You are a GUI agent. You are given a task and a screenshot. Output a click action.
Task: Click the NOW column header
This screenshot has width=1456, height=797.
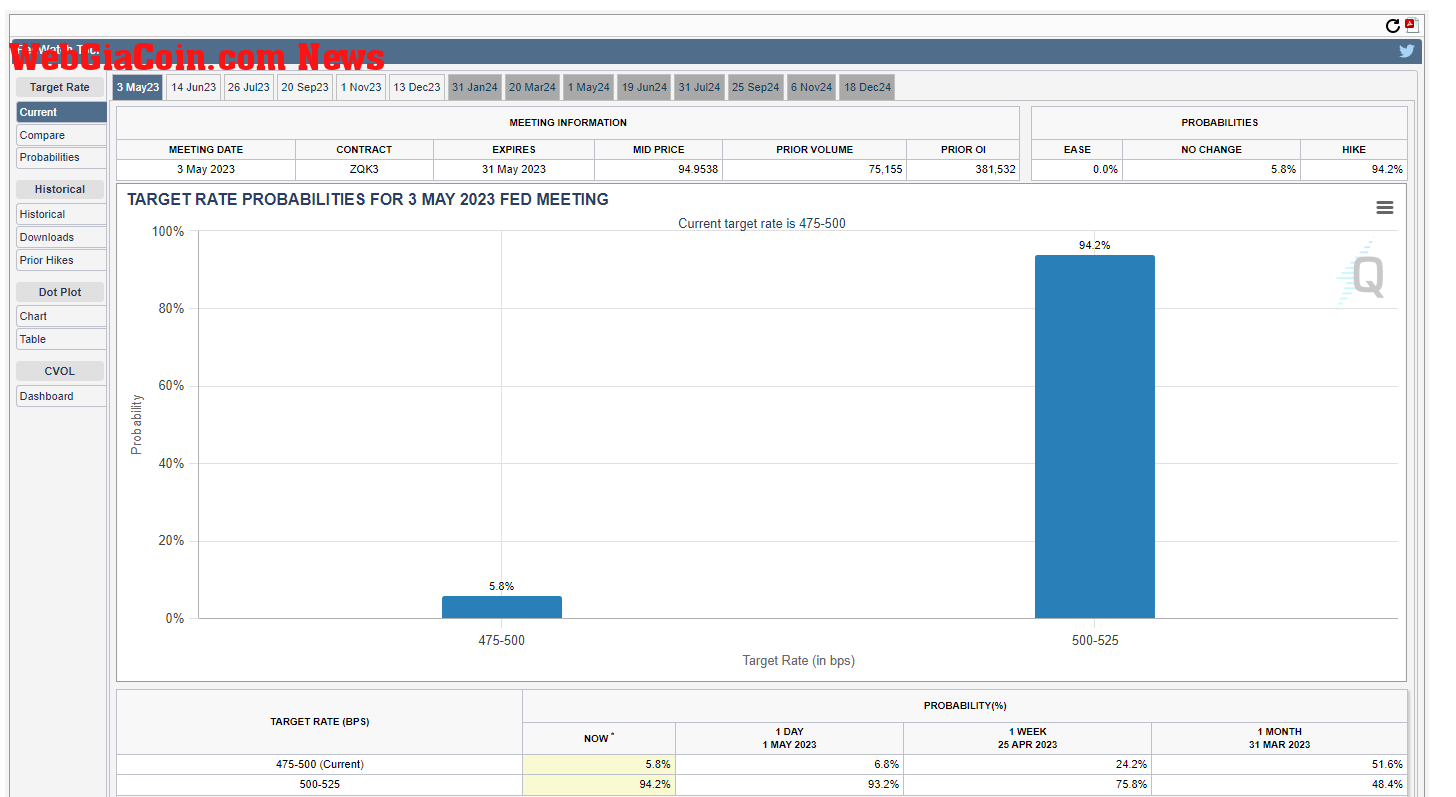coord(599,738)
